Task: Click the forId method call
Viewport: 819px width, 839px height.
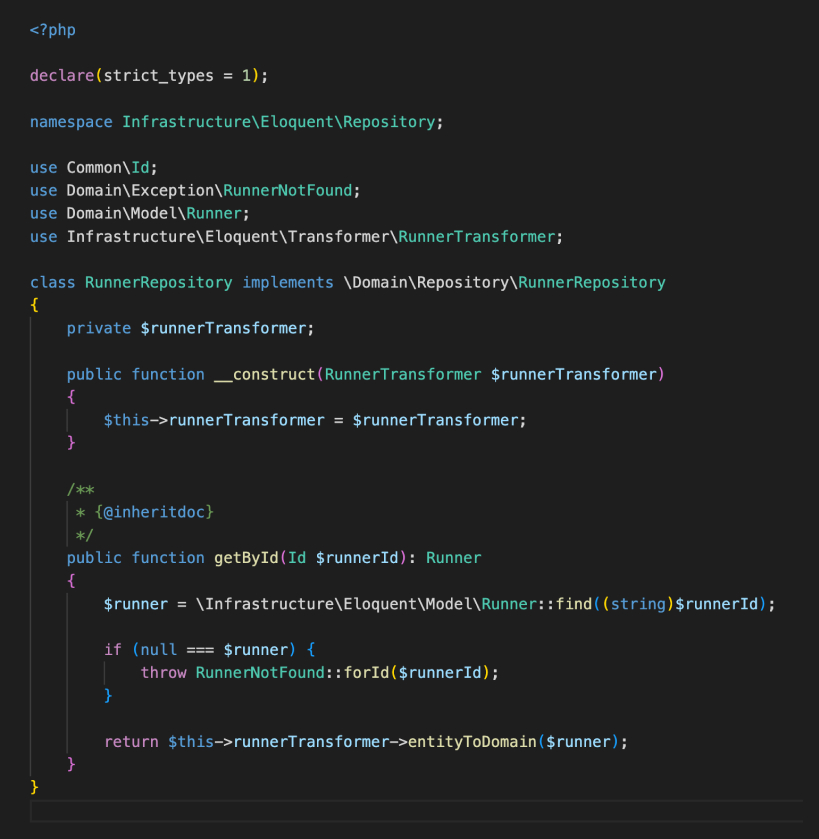Action: 365,673
